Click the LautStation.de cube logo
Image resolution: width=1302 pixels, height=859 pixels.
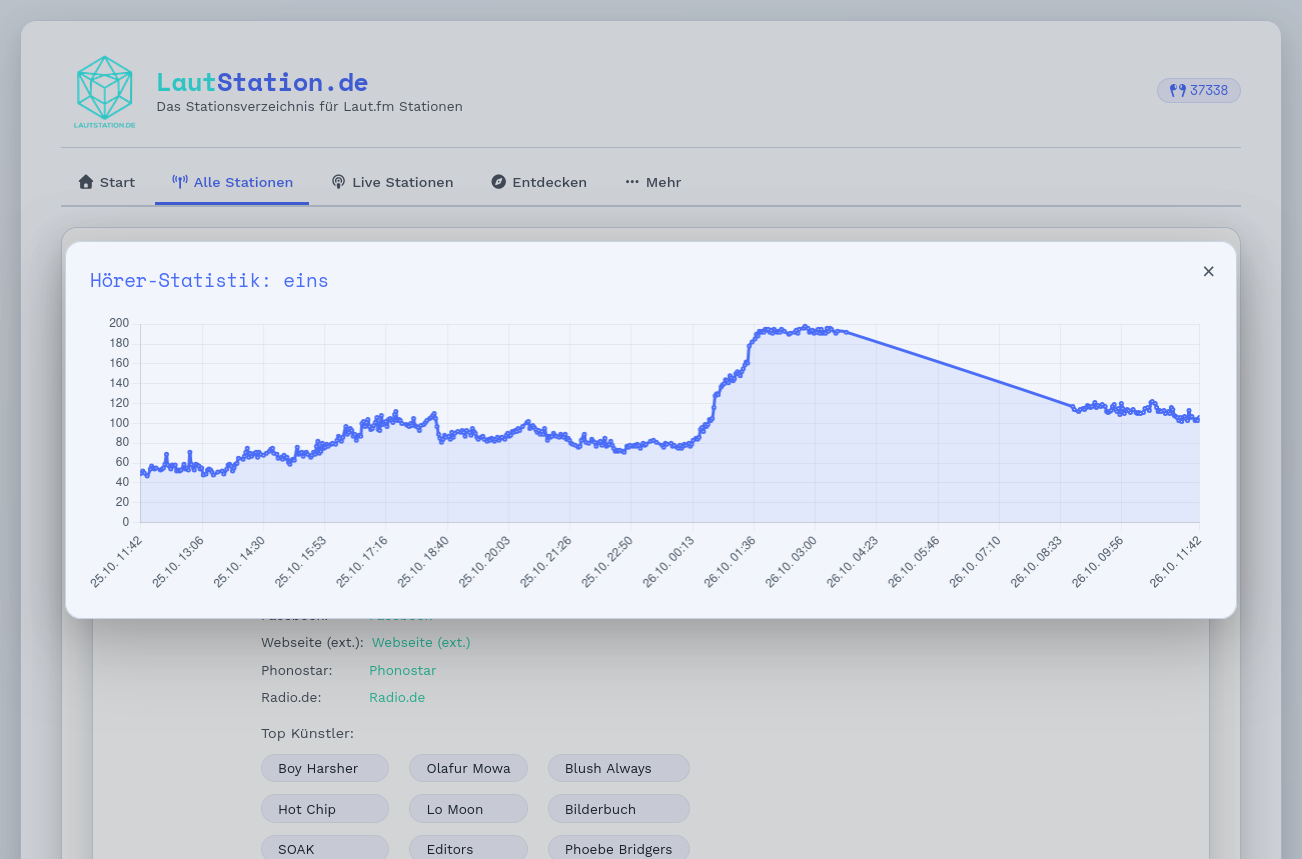(104, 92)
